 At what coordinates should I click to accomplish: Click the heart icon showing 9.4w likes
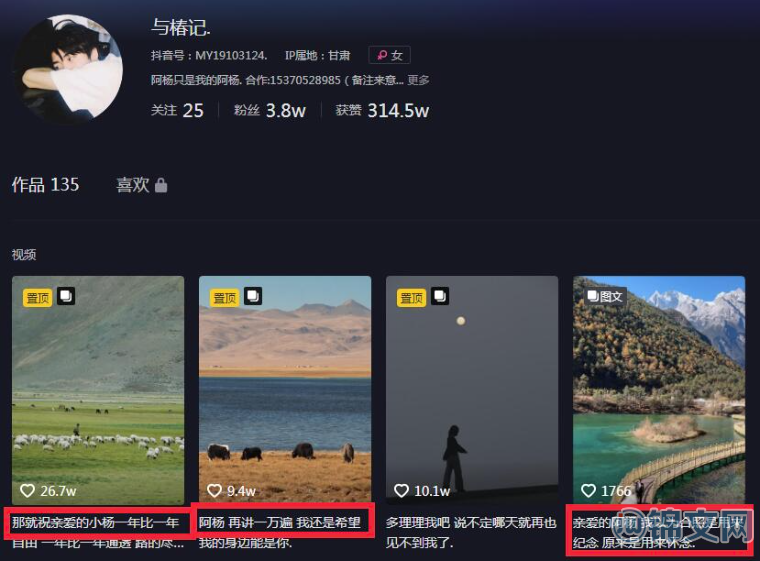(214, 491)
